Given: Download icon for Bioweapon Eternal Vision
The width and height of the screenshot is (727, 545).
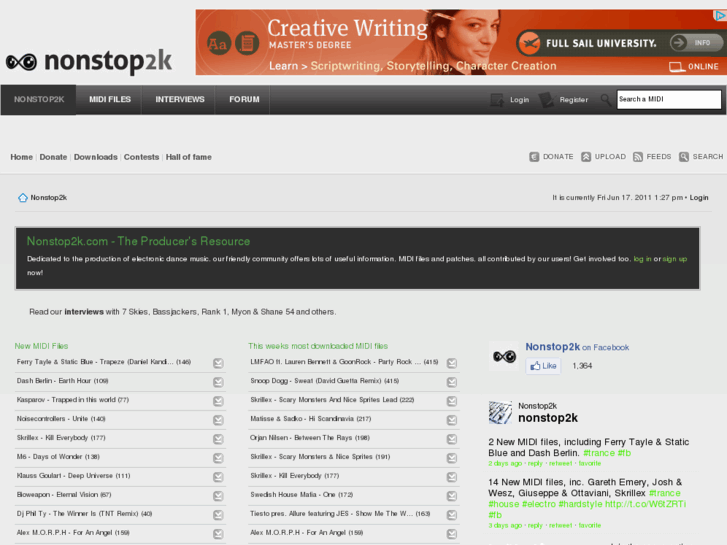Looking at the screenshot, I should (x=218, y=496).
